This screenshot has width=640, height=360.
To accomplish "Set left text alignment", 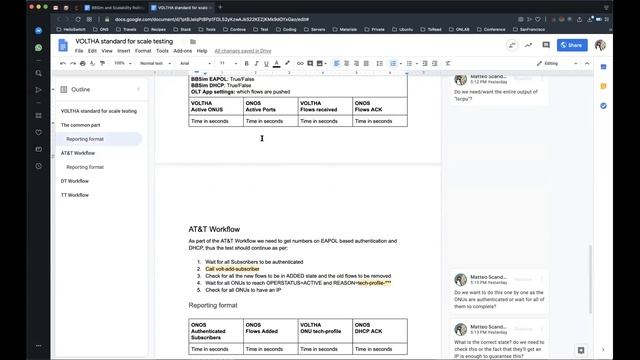I will 337,63.
